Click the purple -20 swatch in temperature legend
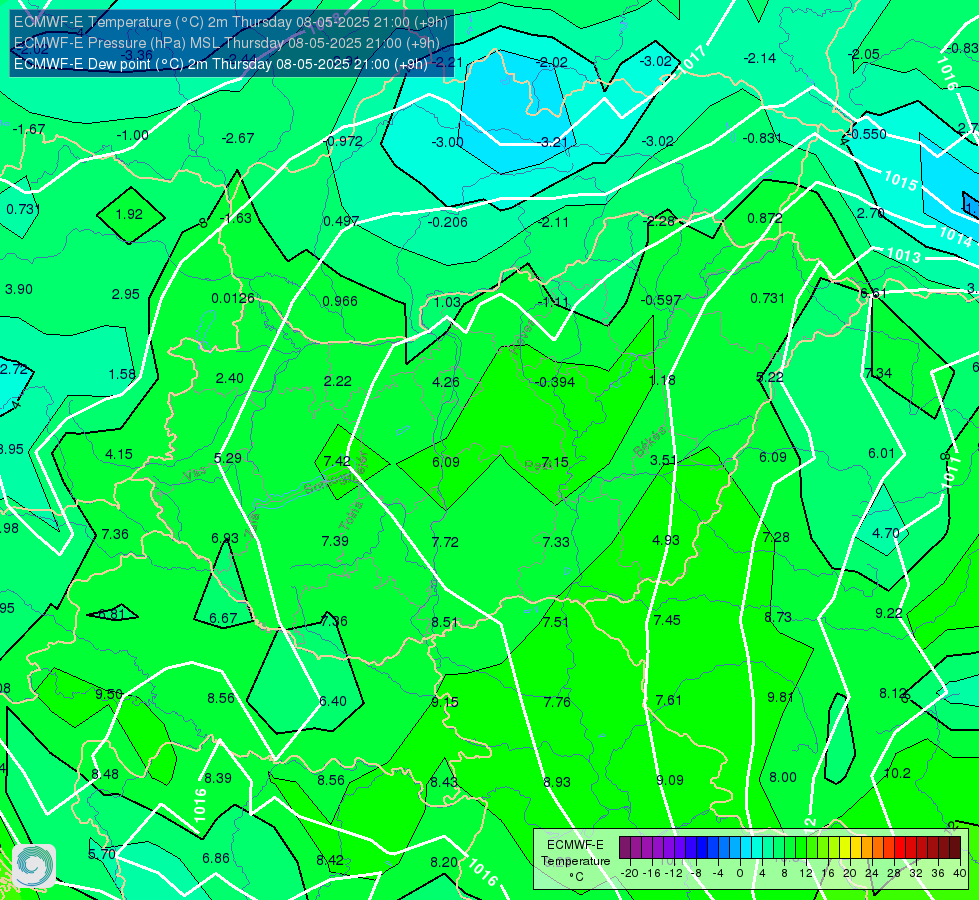The height and width of the screenshot is (900, 979). (625, 848)
